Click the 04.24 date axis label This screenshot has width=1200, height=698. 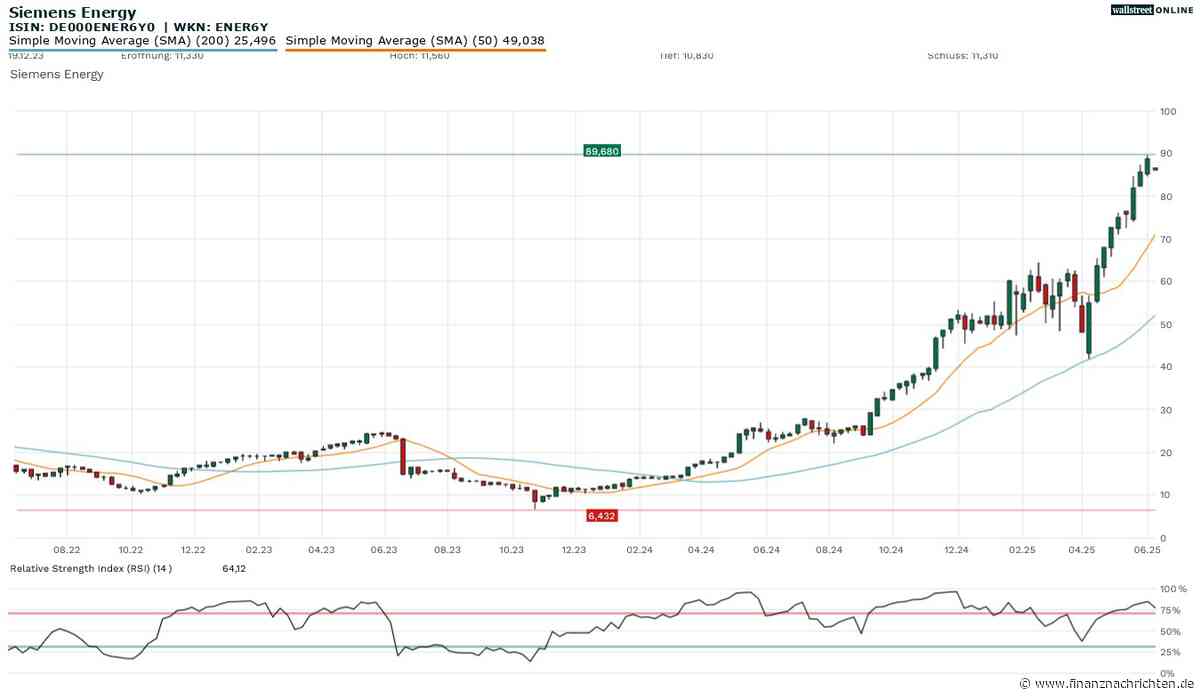tap(701, 550)
